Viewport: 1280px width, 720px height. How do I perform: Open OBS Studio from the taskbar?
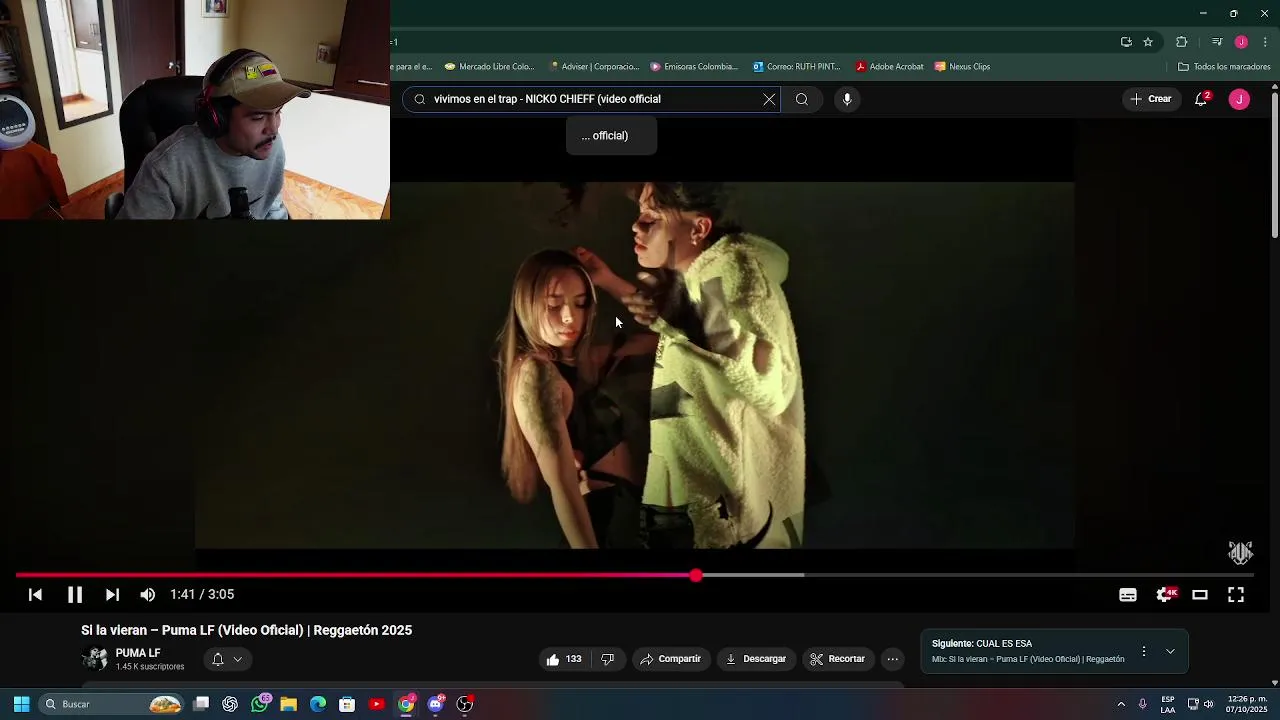(x=465, y=704)
